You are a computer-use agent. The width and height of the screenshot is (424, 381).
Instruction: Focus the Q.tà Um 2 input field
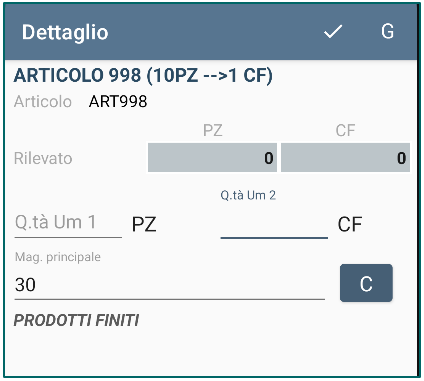pyautogui.click(x=274, y=223)
